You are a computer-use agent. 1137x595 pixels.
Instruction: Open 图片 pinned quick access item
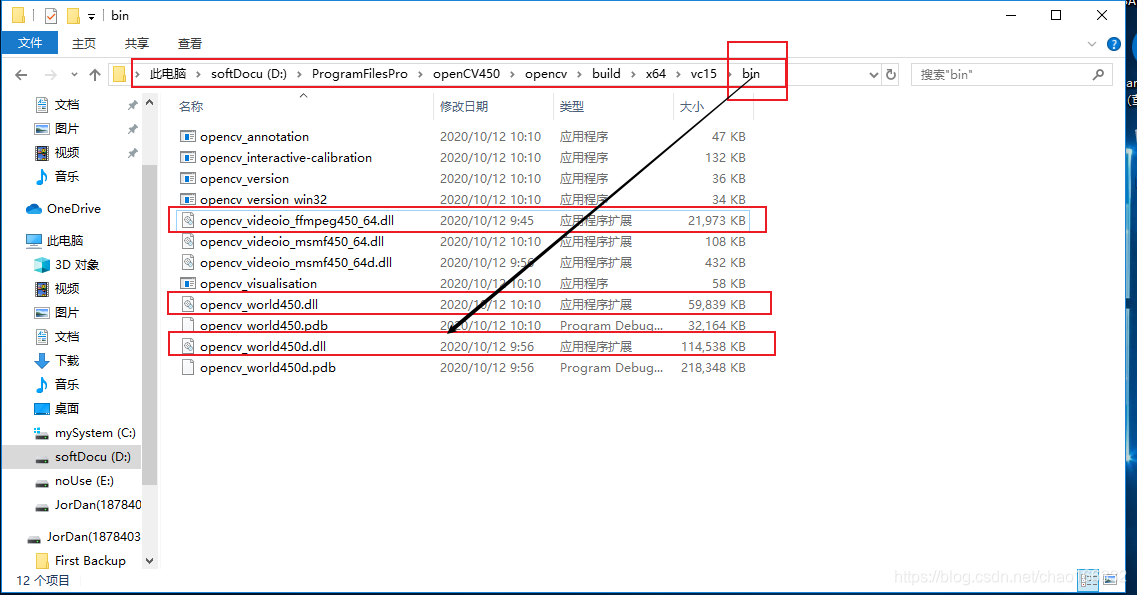click(67, 129)
